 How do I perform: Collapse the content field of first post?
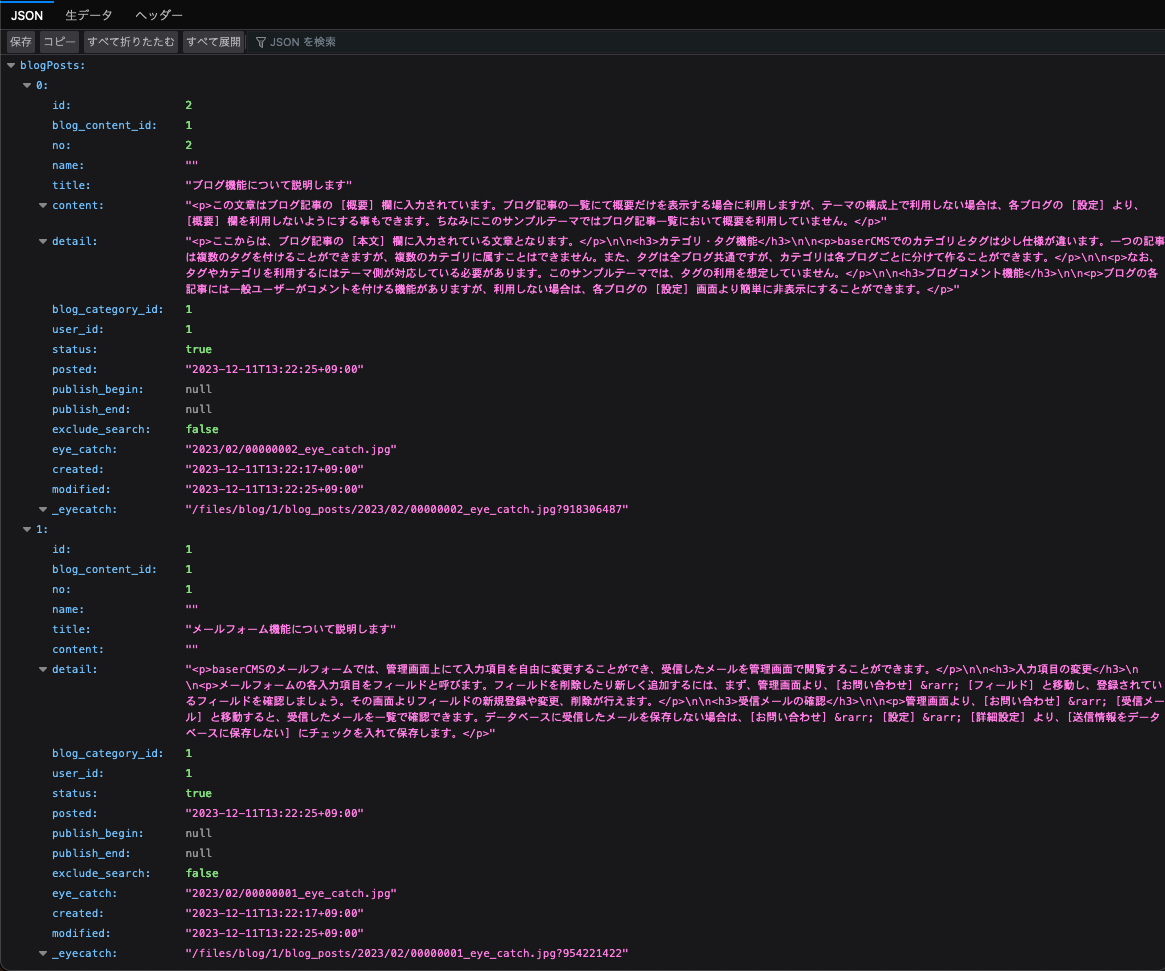click(x=43, y=205)
